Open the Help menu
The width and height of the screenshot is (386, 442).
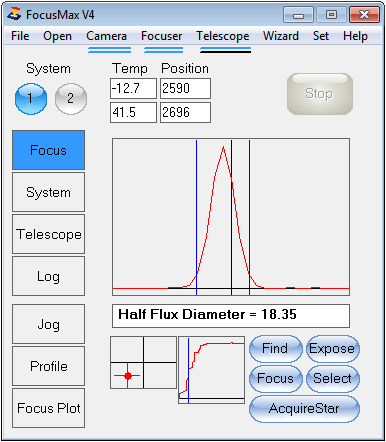pos(355,36)
